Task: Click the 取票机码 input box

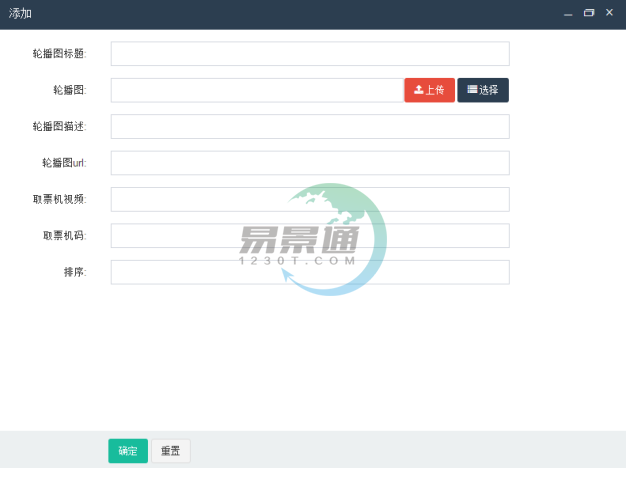Action: click(310, 236)
